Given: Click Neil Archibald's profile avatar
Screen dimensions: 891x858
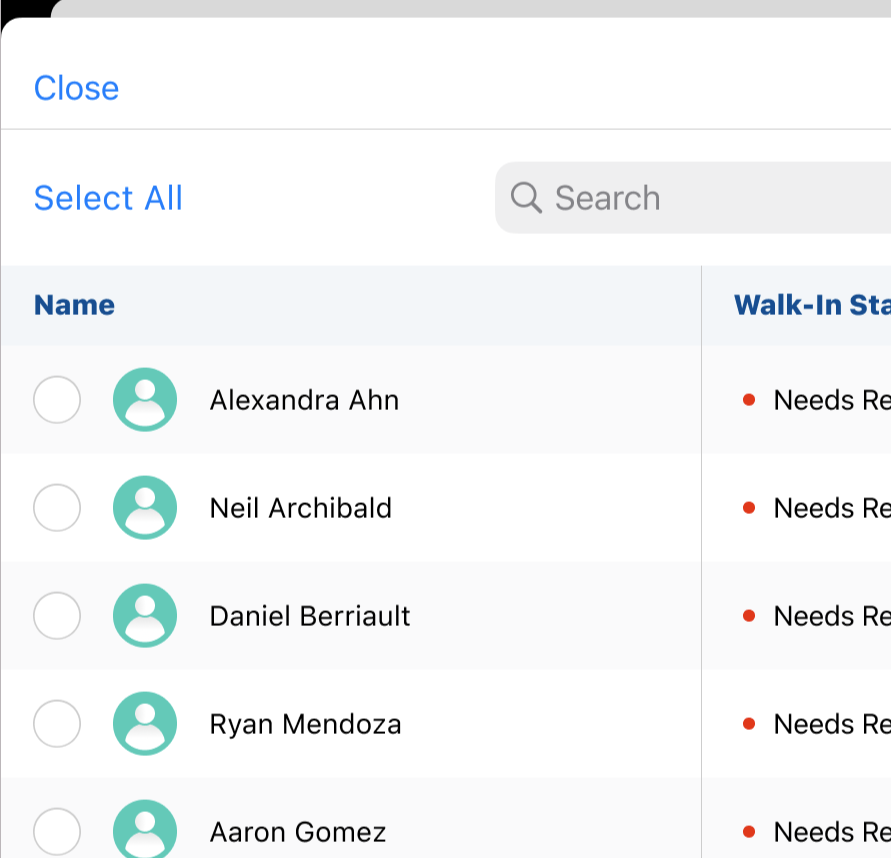Looking at the screenshot, I should pos(145,508).
